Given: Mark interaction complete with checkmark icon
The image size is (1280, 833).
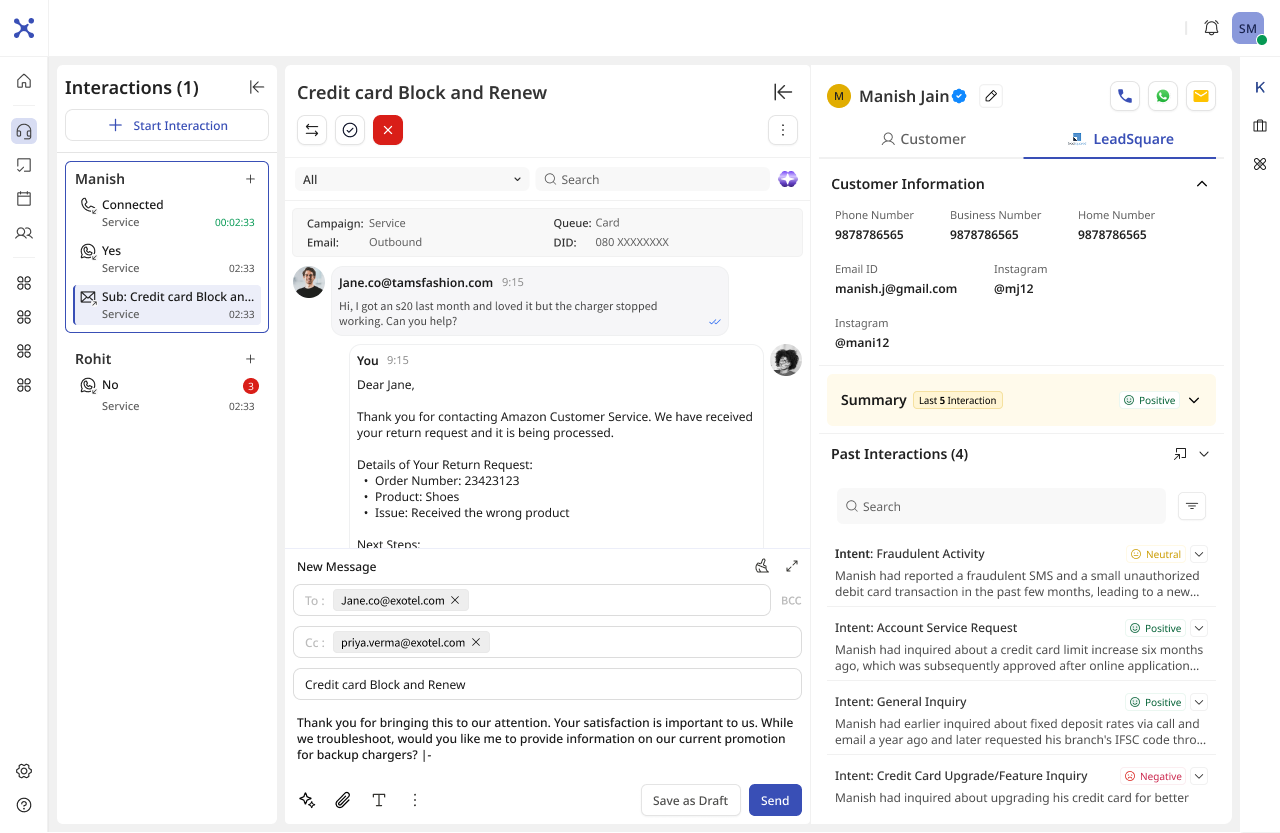Looking at the screenshot, I should pyautogui.click(x=350, y=130).
